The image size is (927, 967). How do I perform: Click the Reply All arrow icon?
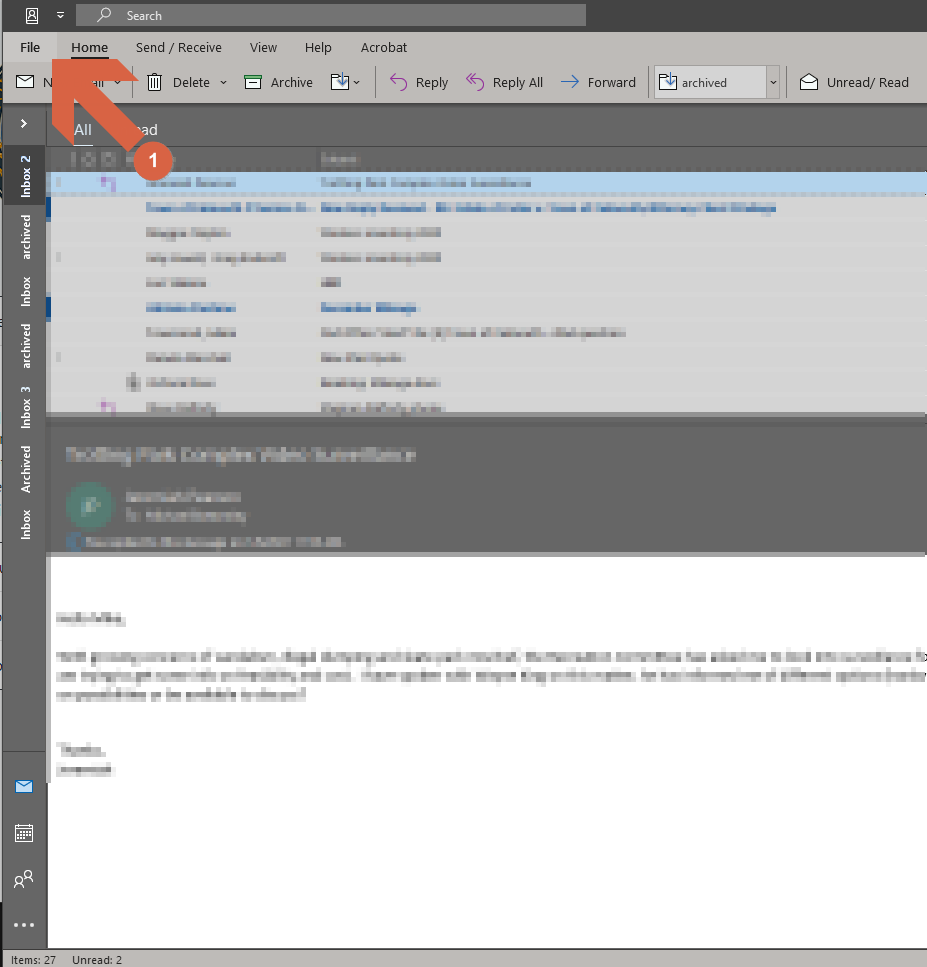[475, 82]
